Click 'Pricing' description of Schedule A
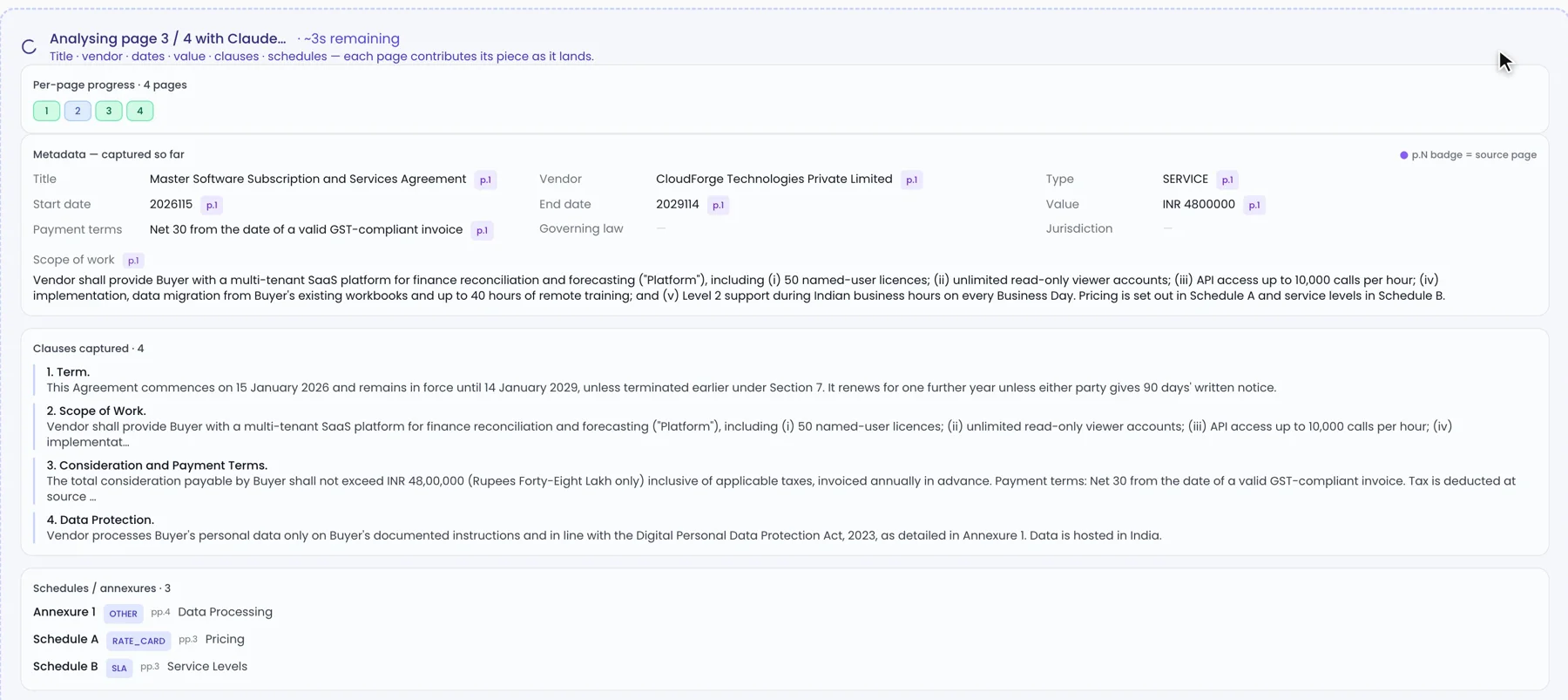Viewport: 1568px width, 700px height. (225, 639)
